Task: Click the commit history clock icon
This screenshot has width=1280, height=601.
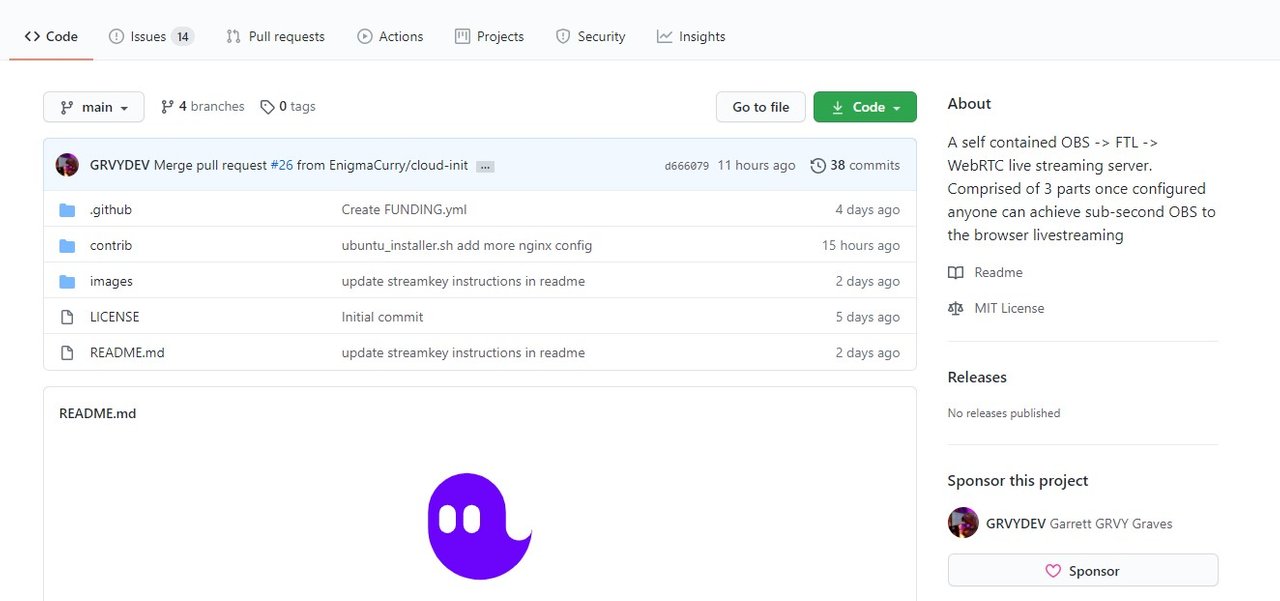Action: pyautogui.click(x=818, y=165)
